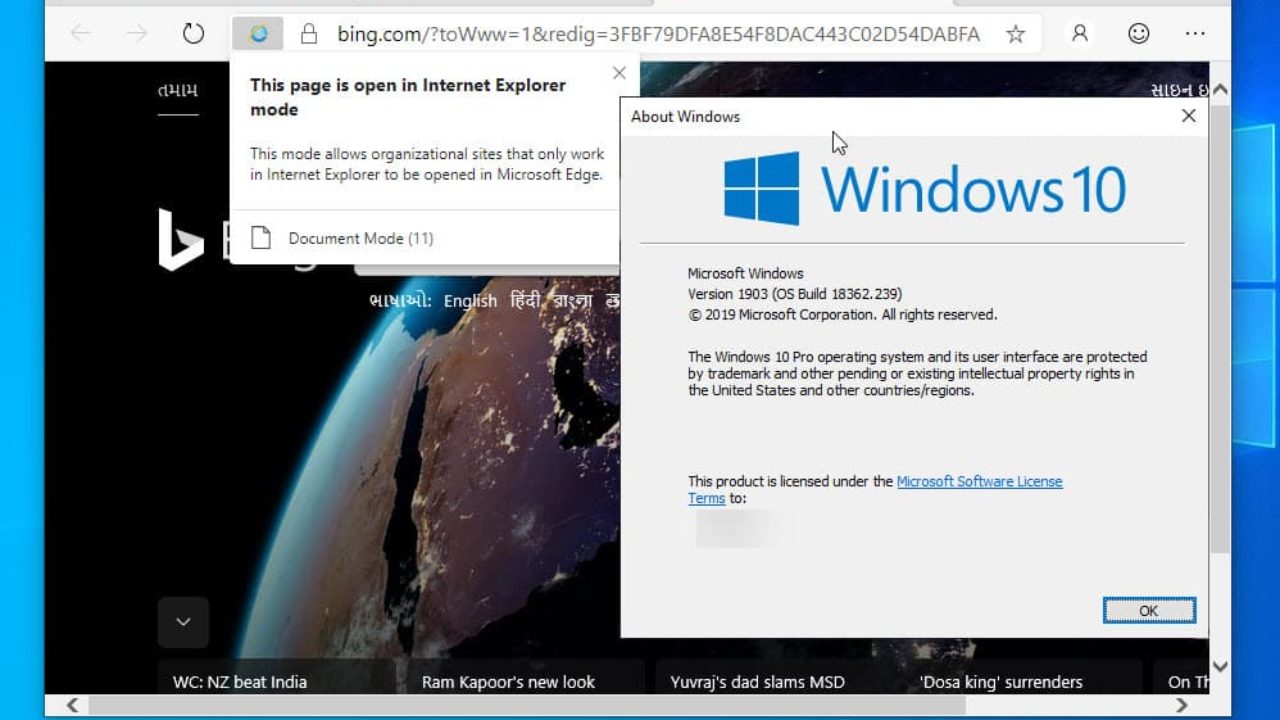The image size is (1280, 720).
Task: Click the Bing sign-in text at top right
Action: tap(1179, 91)
